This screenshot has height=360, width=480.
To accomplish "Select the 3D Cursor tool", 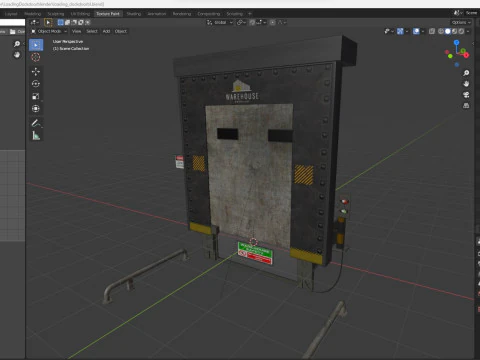I will (36, 57).
